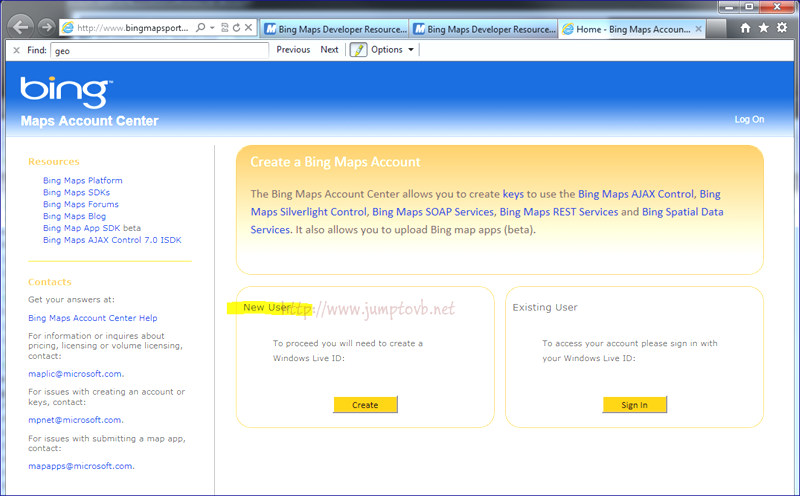
Task: Click the Log On link
Action: click(749, 119)
